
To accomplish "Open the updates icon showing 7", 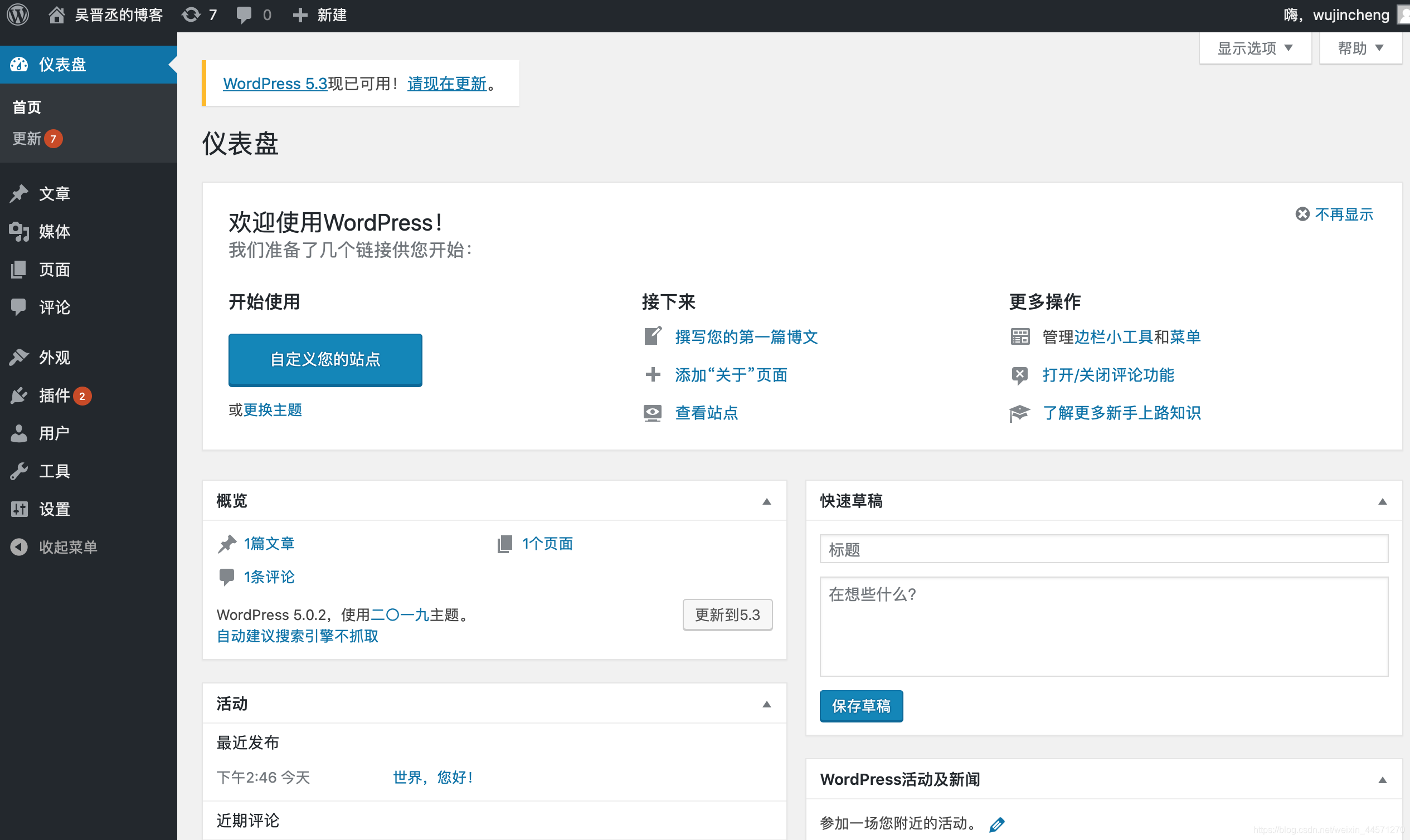I will (191, 14).
